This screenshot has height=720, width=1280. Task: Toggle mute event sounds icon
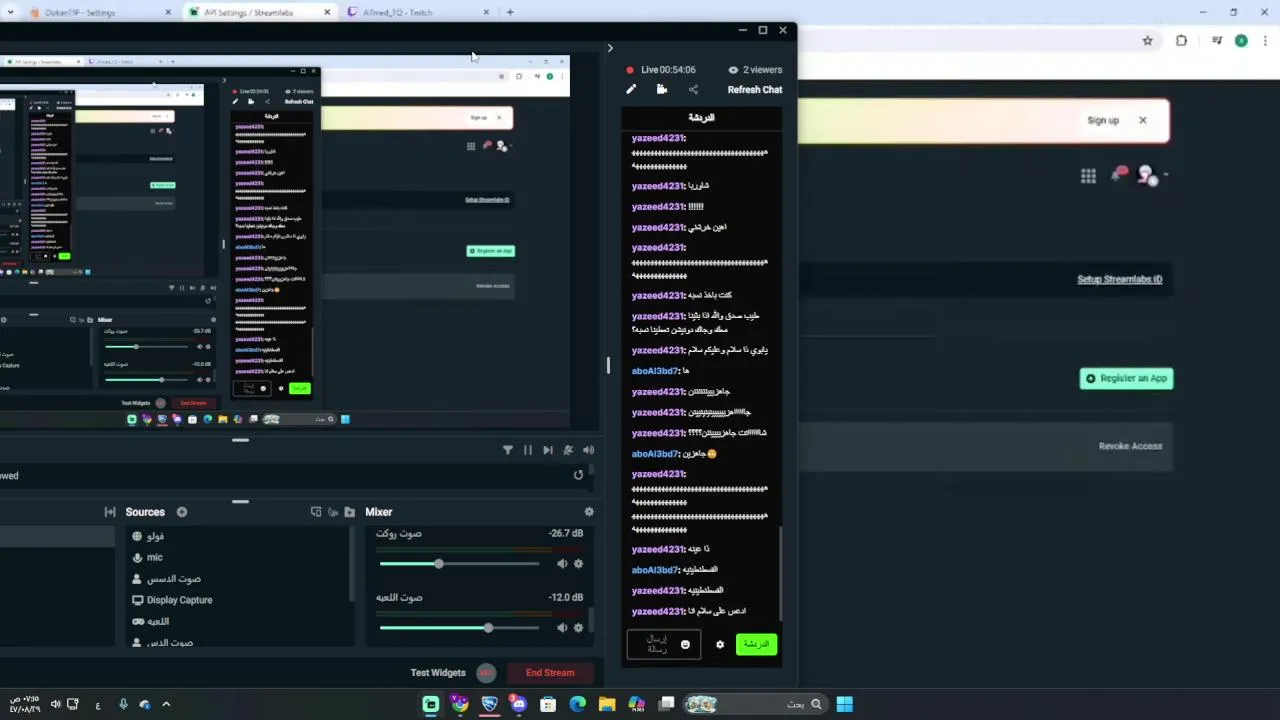(568, 450)
